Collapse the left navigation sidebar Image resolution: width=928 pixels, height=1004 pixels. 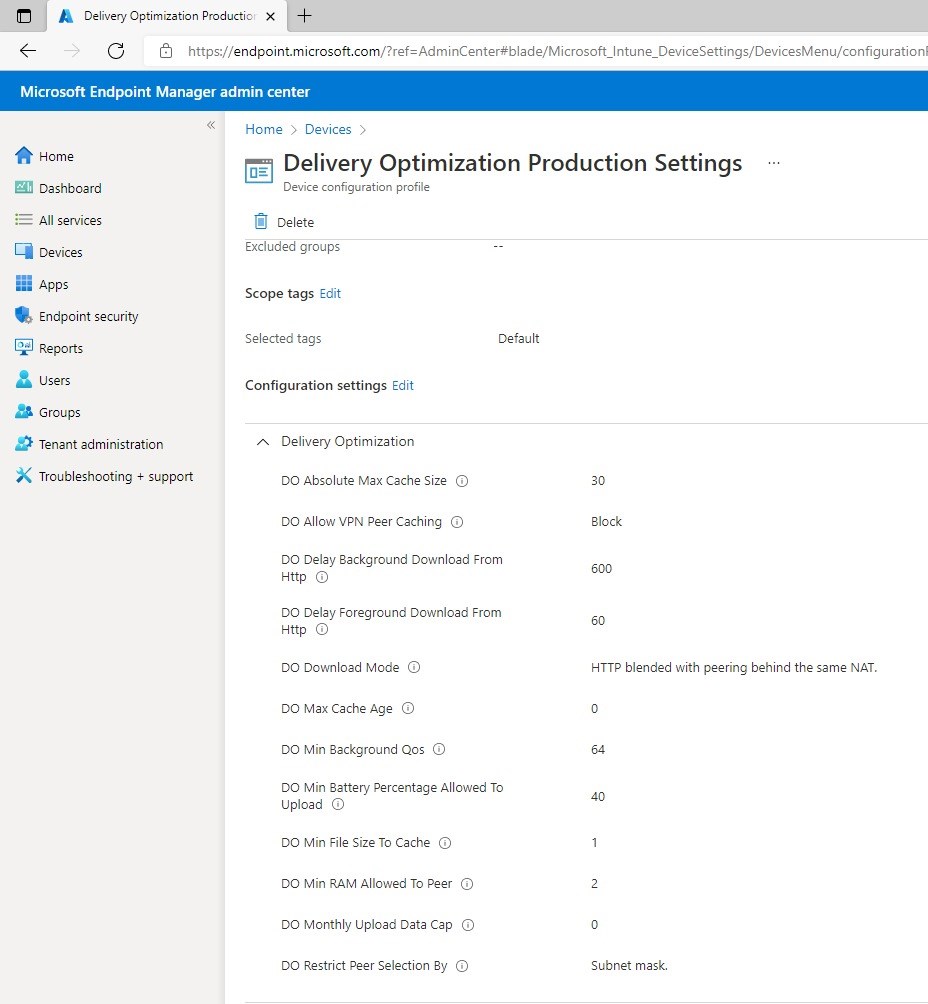pos(211,125)
